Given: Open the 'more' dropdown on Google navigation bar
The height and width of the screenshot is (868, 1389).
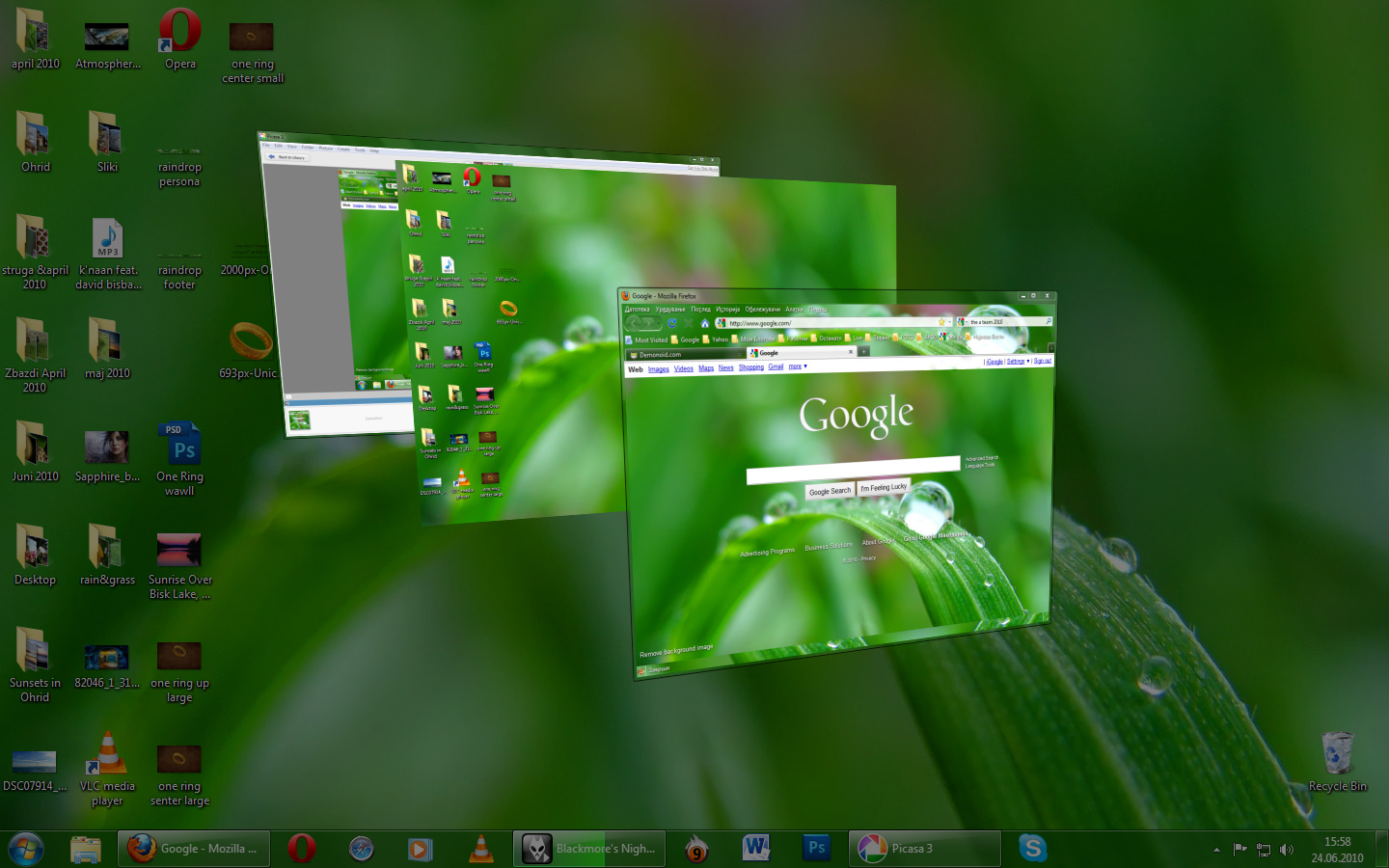Looking at the screenshot, I should [x=798, y=366].
